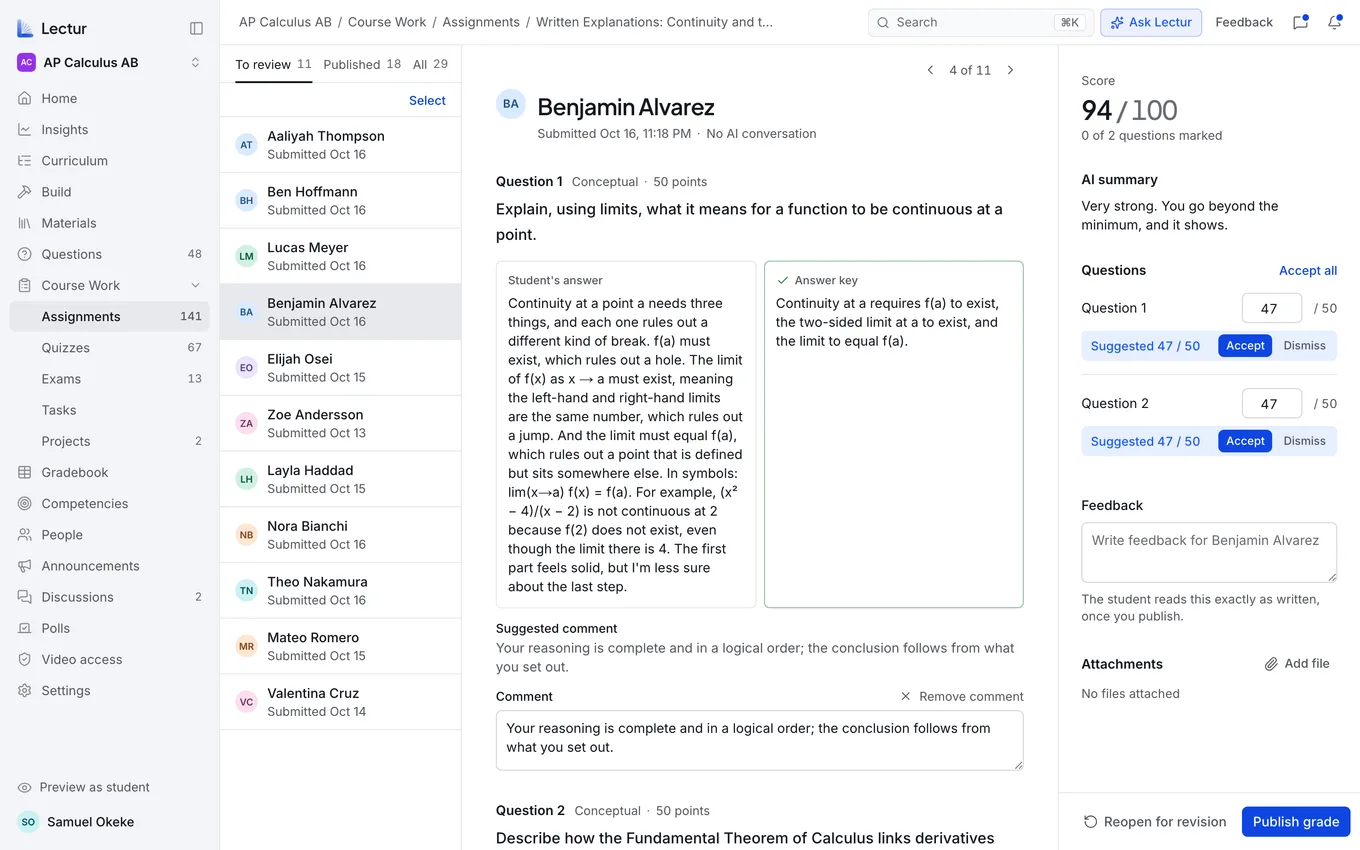
Task: Go to next submission arrow
Action: 1010,70
